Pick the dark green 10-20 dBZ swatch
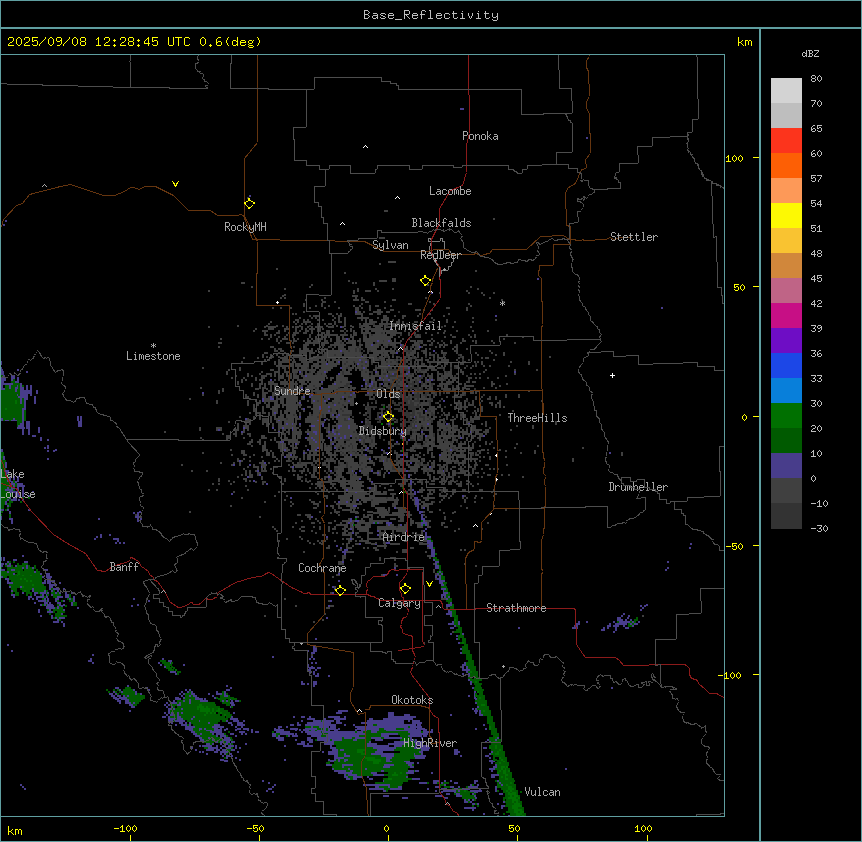Screen dimensions: 862x842 tap(786, 441)
